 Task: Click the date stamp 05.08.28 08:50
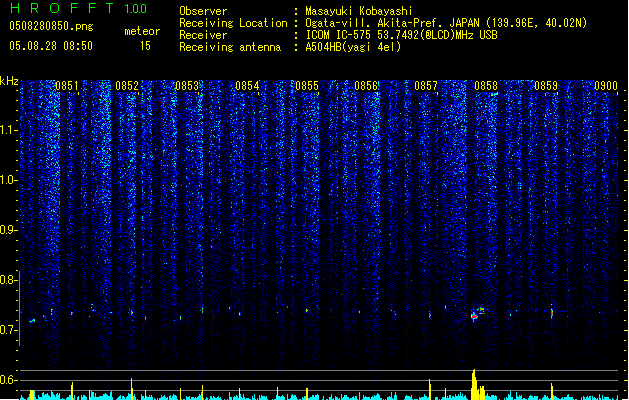[x=51, y=46]
